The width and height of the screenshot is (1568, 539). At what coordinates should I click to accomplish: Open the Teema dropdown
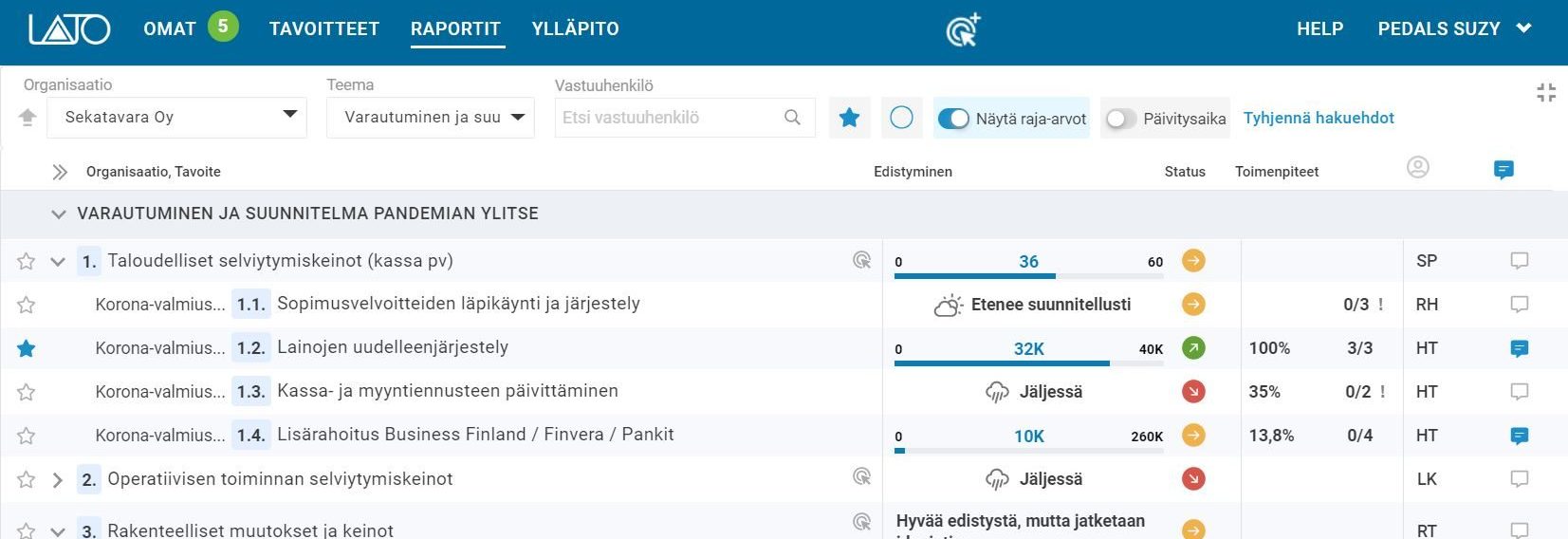[x=431, y=118]
